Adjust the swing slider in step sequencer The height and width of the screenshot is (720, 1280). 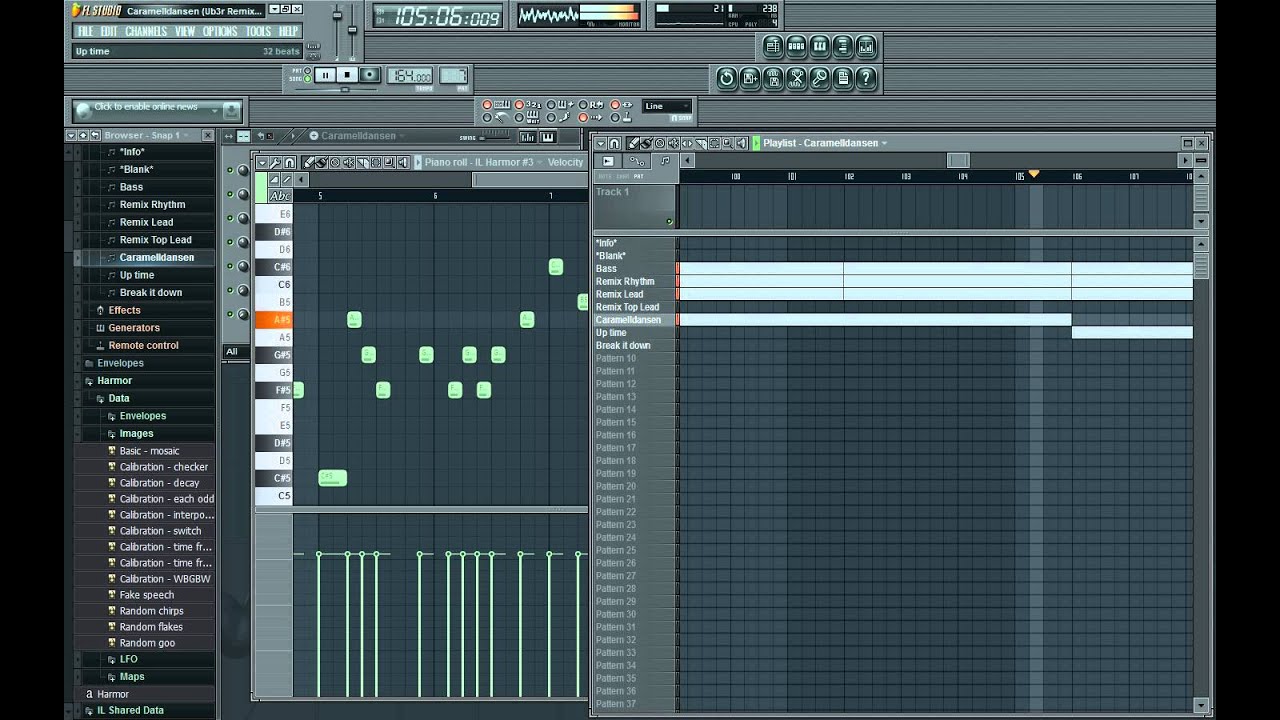click(481, 138)
